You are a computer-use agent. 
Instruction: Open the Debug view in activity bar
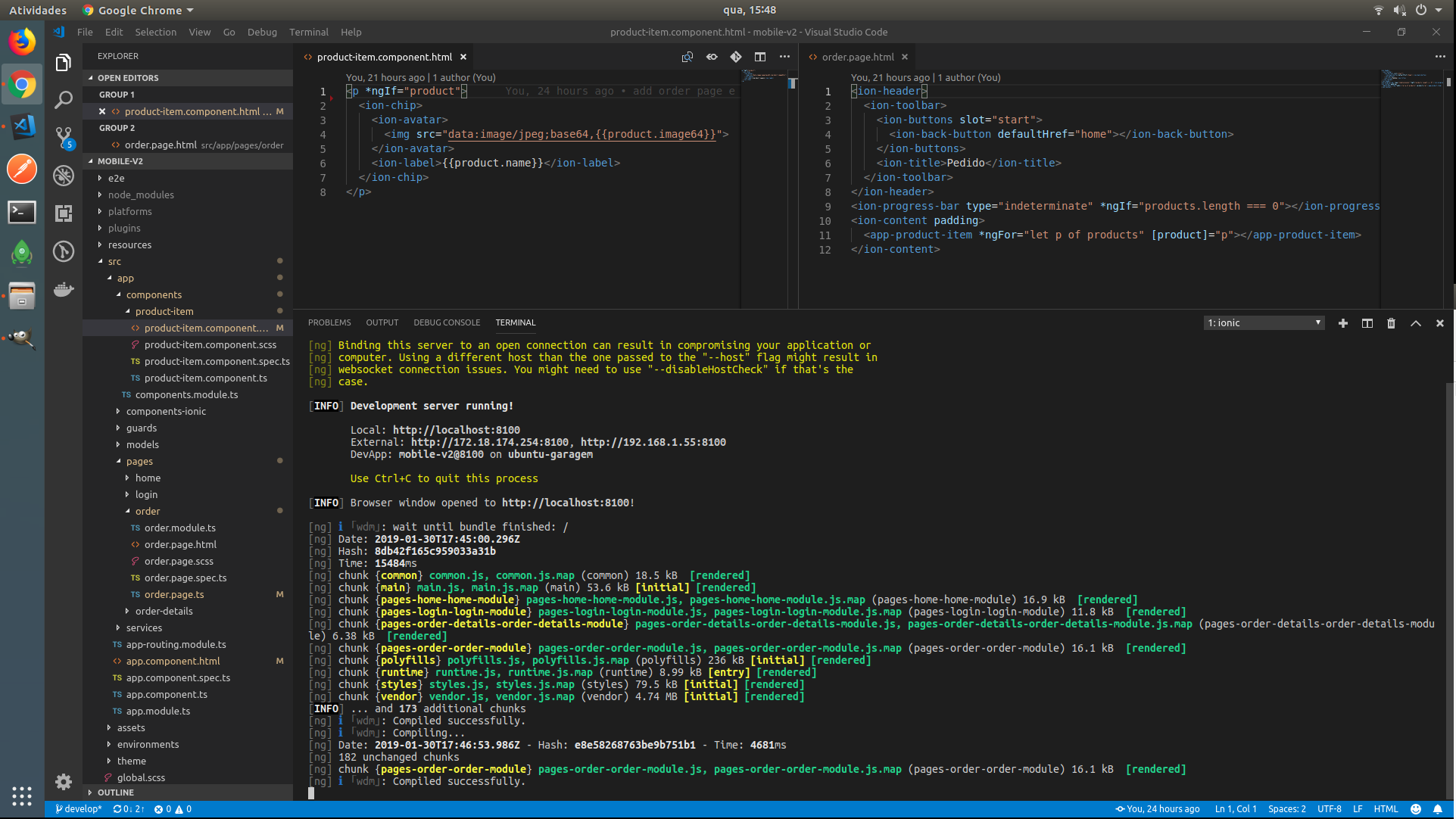pos(64,176)
